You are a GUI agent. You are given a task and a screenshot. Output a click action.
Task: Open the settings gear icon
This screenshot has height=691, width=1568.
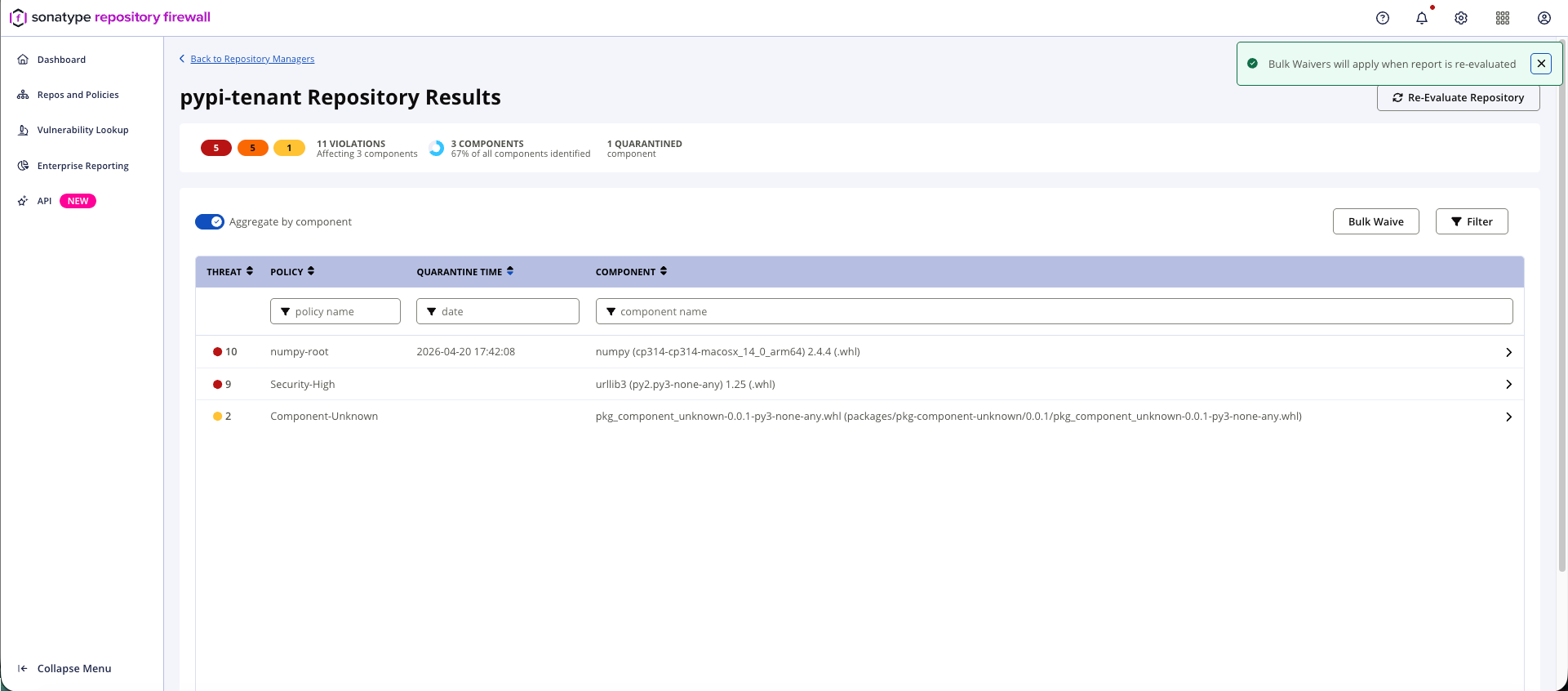1461,18
